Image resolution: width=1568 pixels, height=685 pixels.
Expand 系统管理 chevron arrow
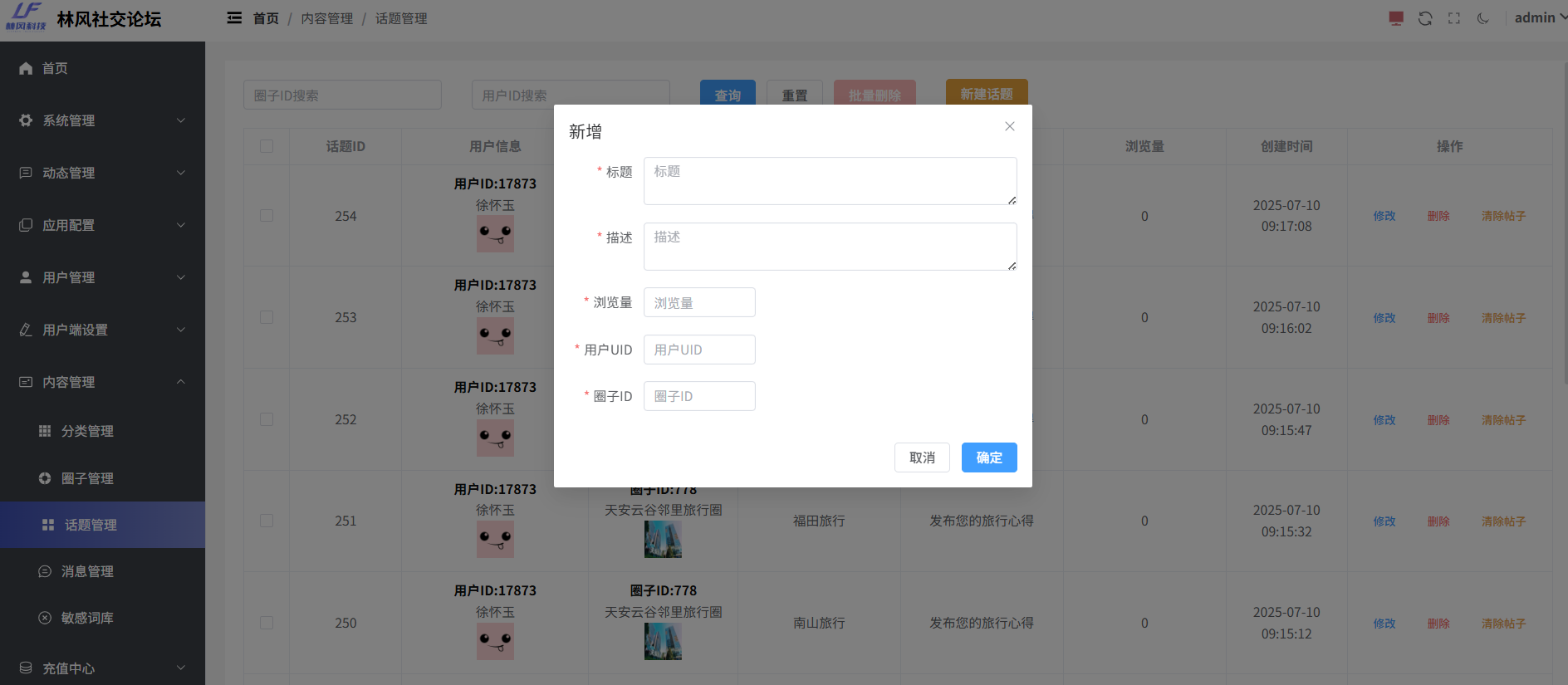coord(181,120)
